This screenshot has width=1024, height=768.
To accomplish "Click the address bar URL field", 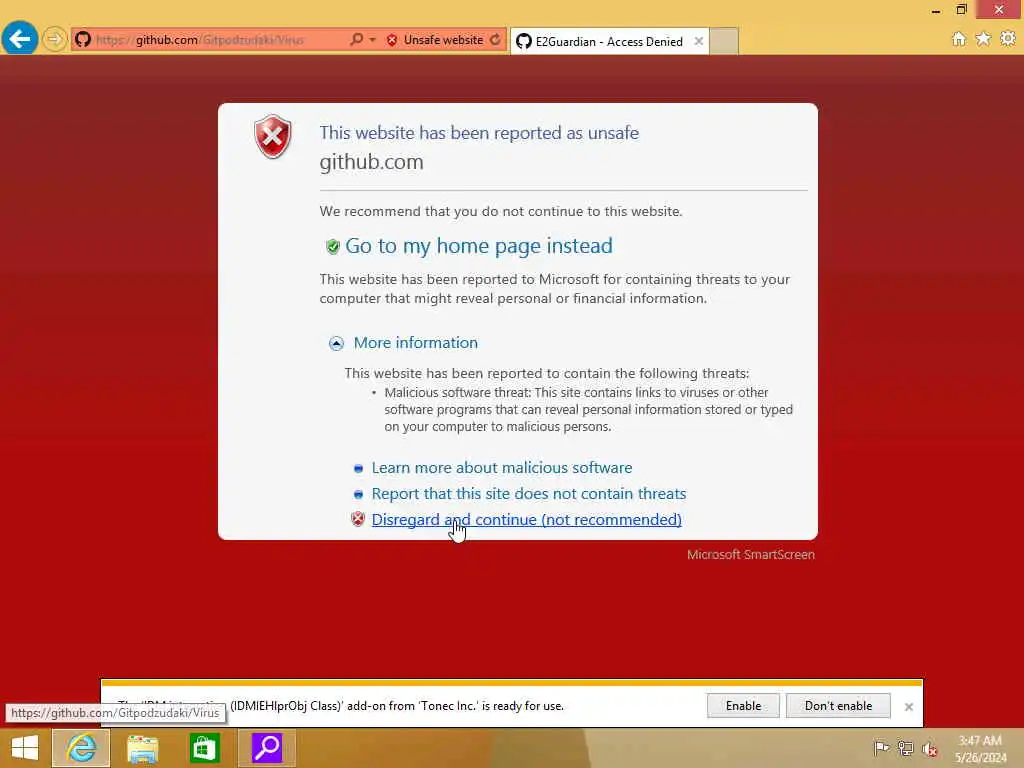I will tap(219, 40).
